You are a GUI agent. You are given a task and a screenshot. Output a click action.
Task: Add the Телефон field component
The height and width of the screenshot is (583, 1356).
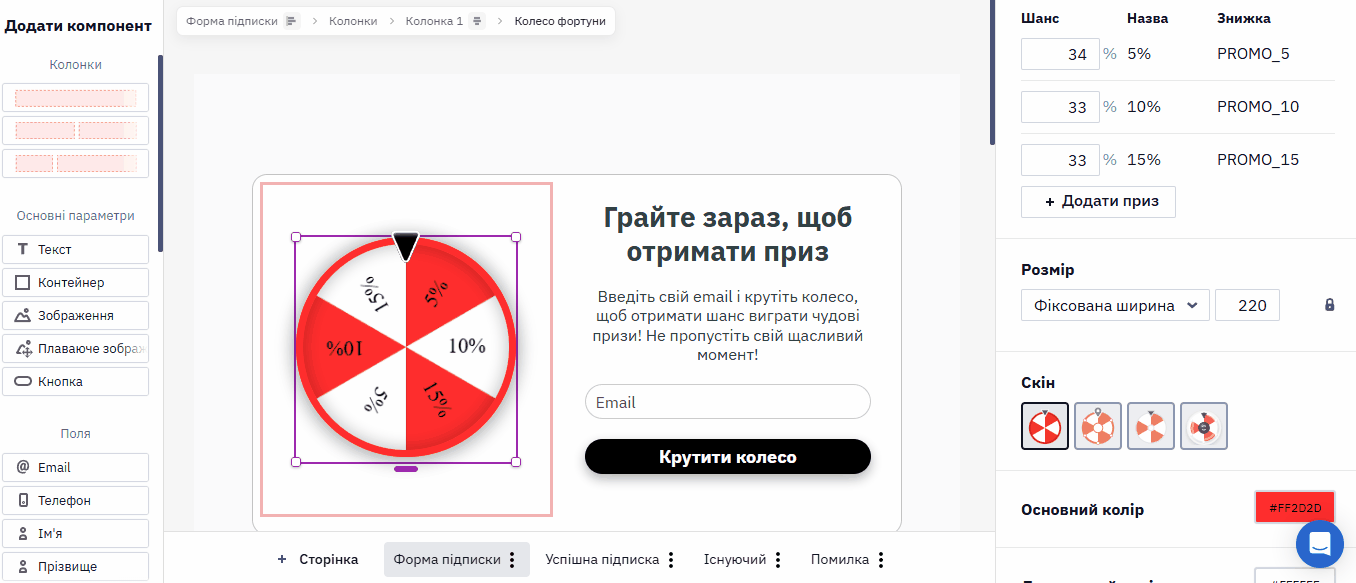pyautogui.click(x=76, y=500)
